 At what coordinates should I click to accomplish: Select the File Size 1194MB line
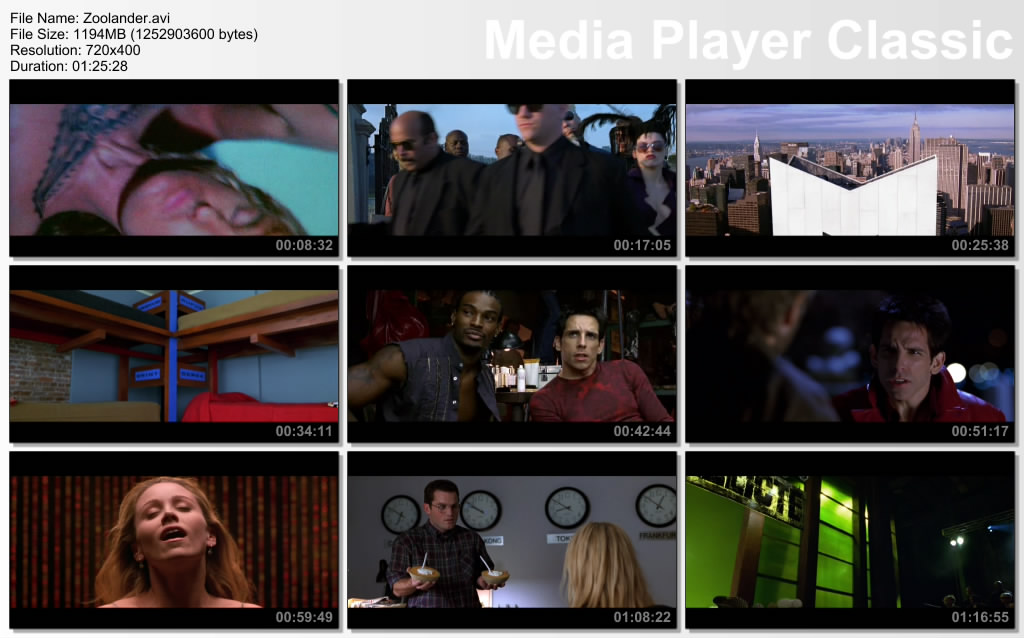(134, 34)
